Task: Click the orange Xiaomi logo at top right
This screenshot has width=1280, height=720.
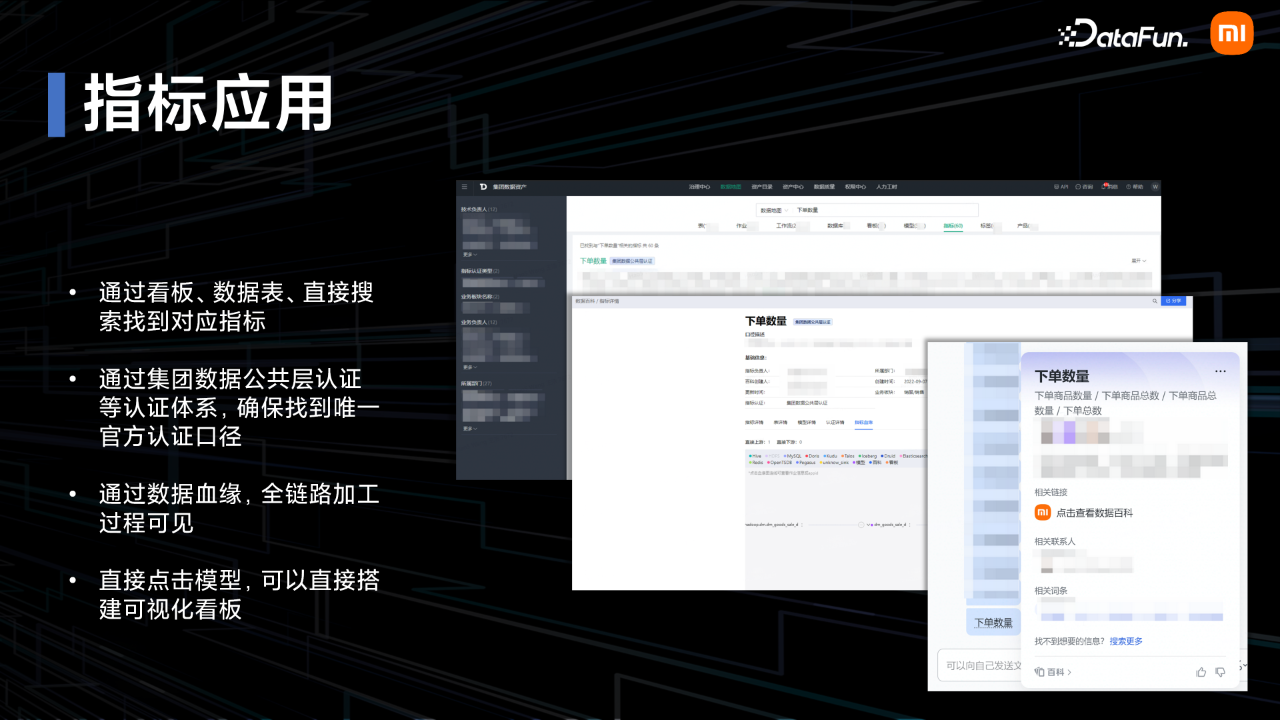Action: [x=1231, y=35]
